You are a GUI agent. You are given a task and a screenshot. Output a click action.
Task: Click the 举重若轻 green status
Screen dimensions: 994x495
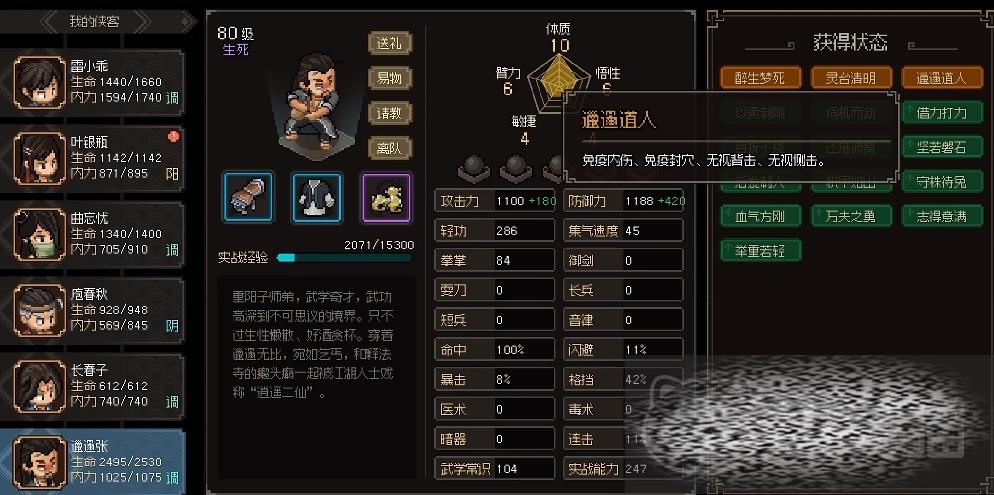pos(761,250)
